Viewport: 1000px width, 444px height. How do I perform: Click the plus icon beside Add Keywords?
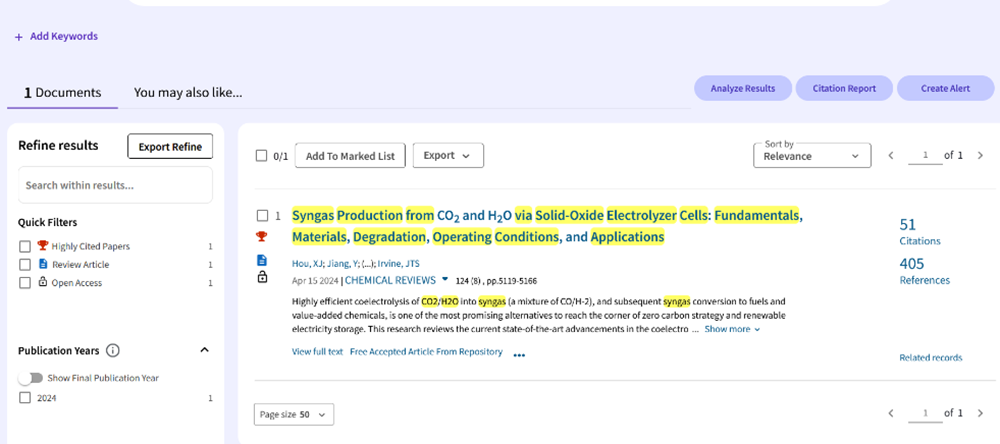coord(18,37)
